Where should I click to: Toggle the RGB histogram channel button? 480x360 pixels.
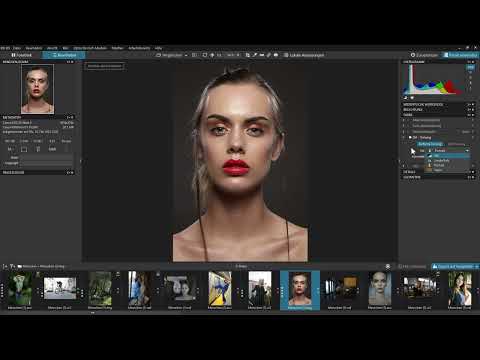470,67
